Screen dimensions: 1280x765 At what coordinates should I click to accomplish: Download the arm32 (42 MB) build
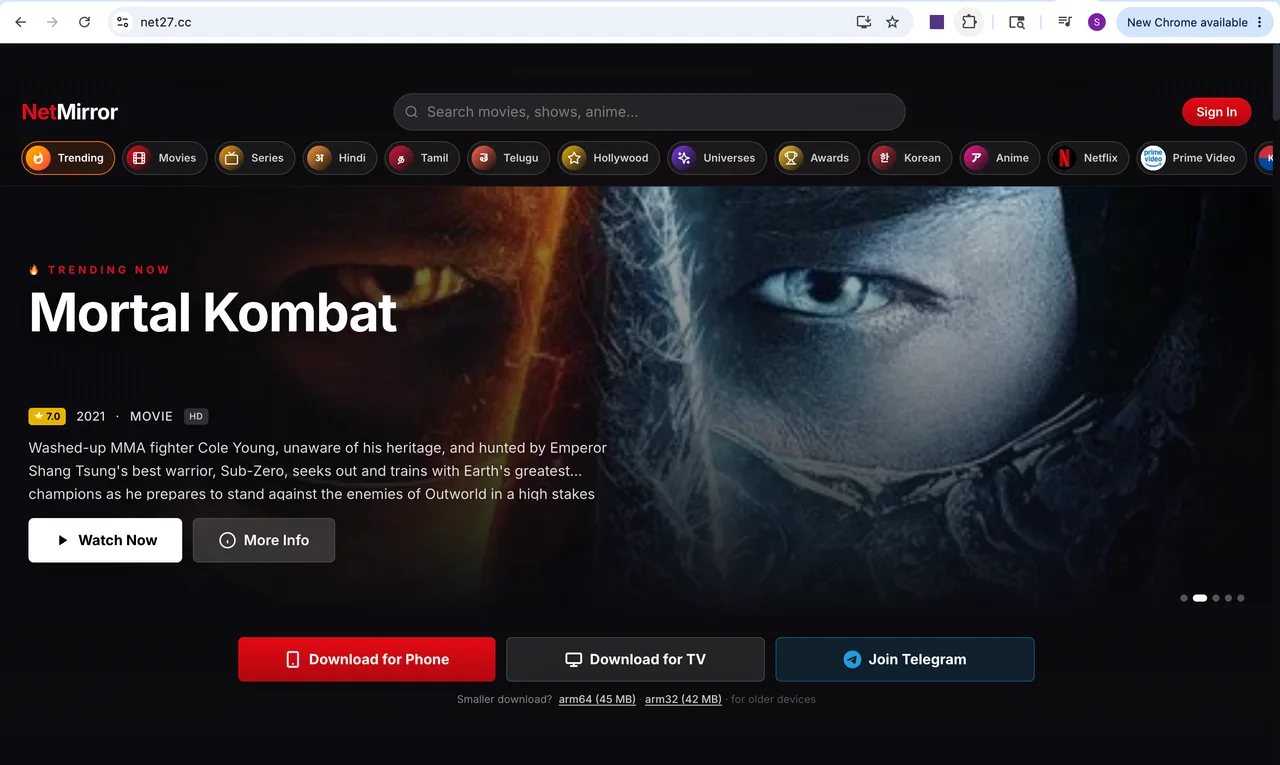pyautogui.click(x=683, y=699)
